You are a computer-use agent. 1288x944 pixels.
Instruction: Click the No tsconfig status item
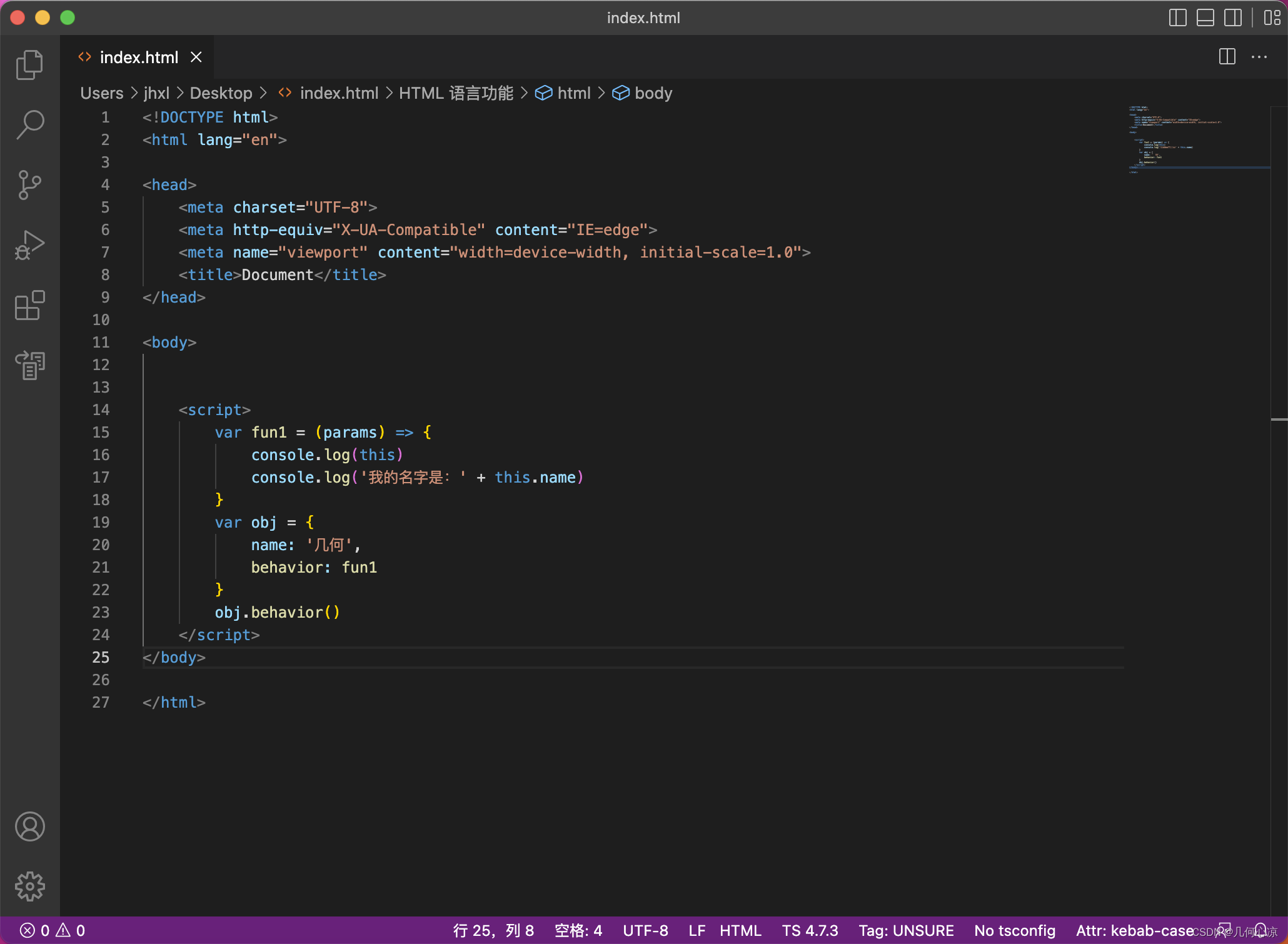[1015, 930]
